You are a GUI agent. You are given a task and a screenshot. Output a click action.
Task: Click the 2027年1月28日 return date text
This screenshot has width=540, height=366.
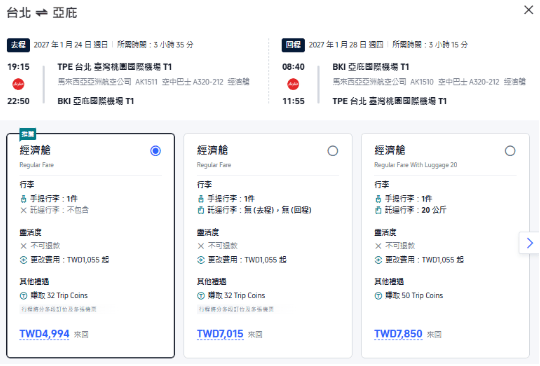[x=346, y=45]
